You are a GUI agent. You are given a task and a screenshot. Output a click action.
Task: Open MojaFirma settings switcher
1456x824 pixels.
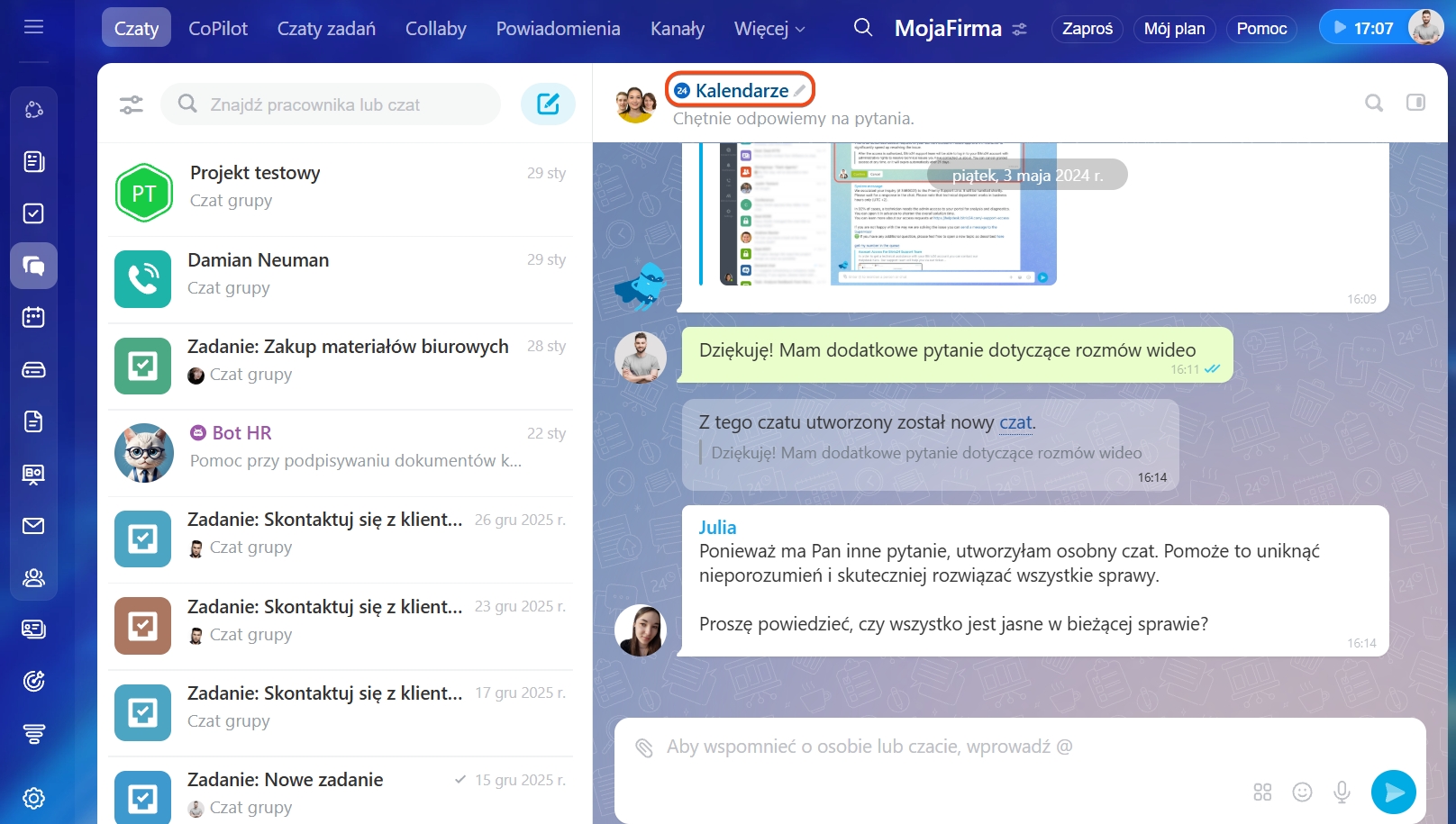tap(1019, 29)
